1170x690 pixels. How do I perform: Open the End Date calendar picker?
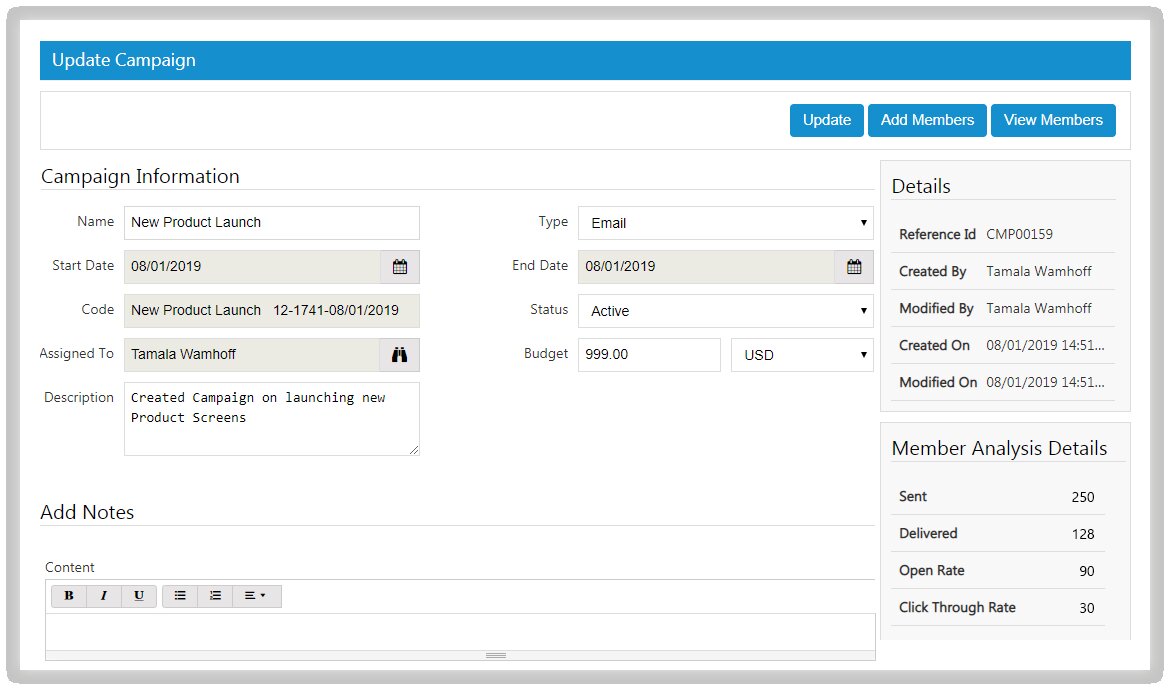[854, 267]
